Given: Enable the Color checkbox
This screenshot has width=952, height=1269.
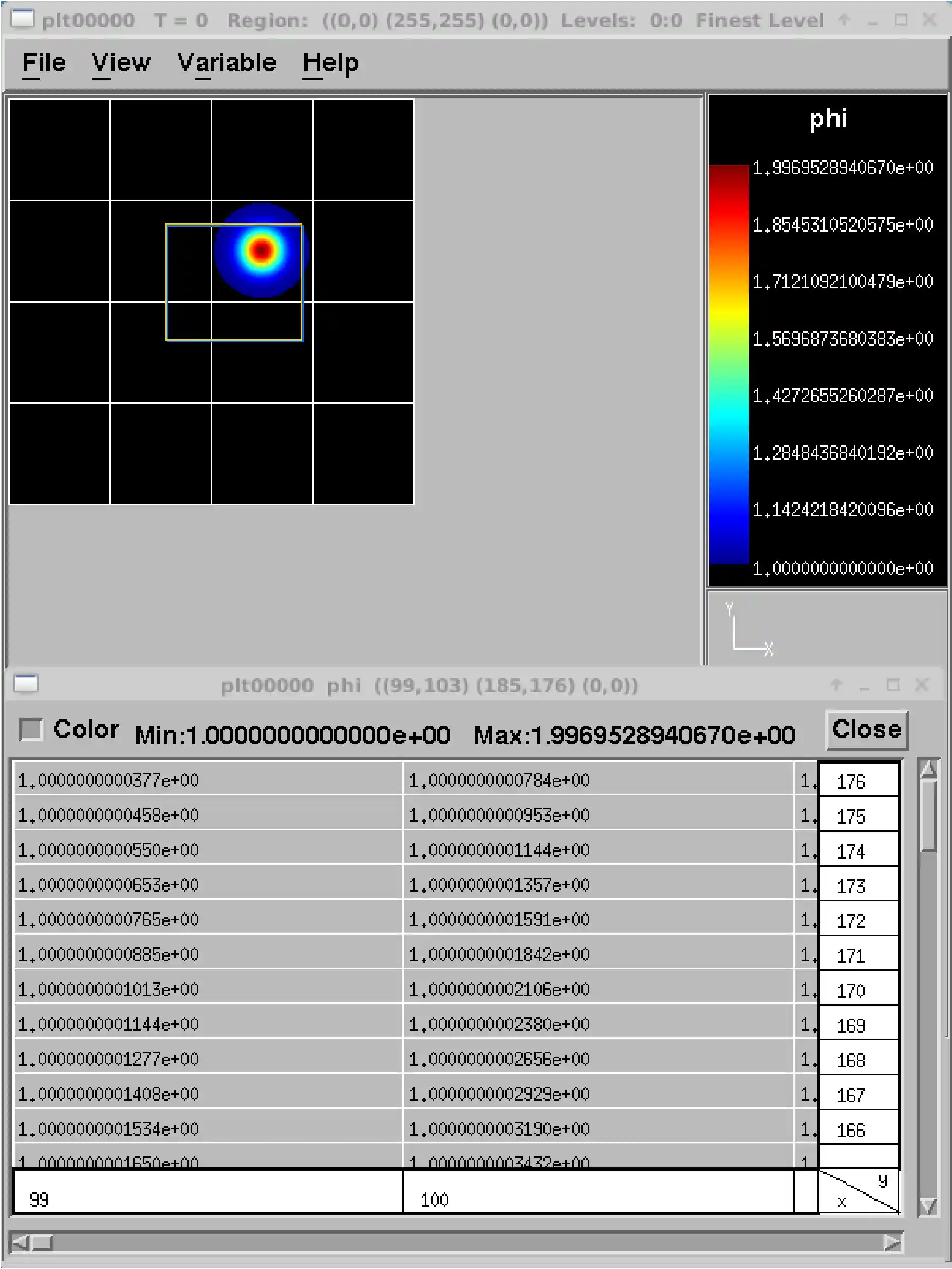Looking at the screenshot, I should 31,730.
